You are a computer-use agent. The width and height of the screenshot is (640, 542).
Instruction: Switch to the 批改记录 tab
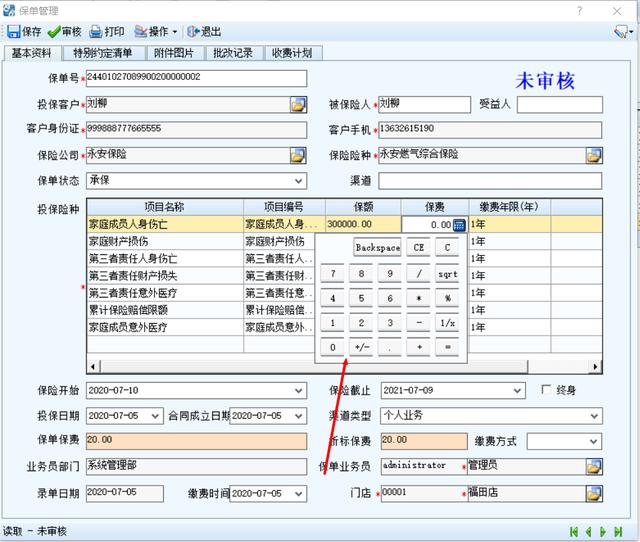coord(233,53)
